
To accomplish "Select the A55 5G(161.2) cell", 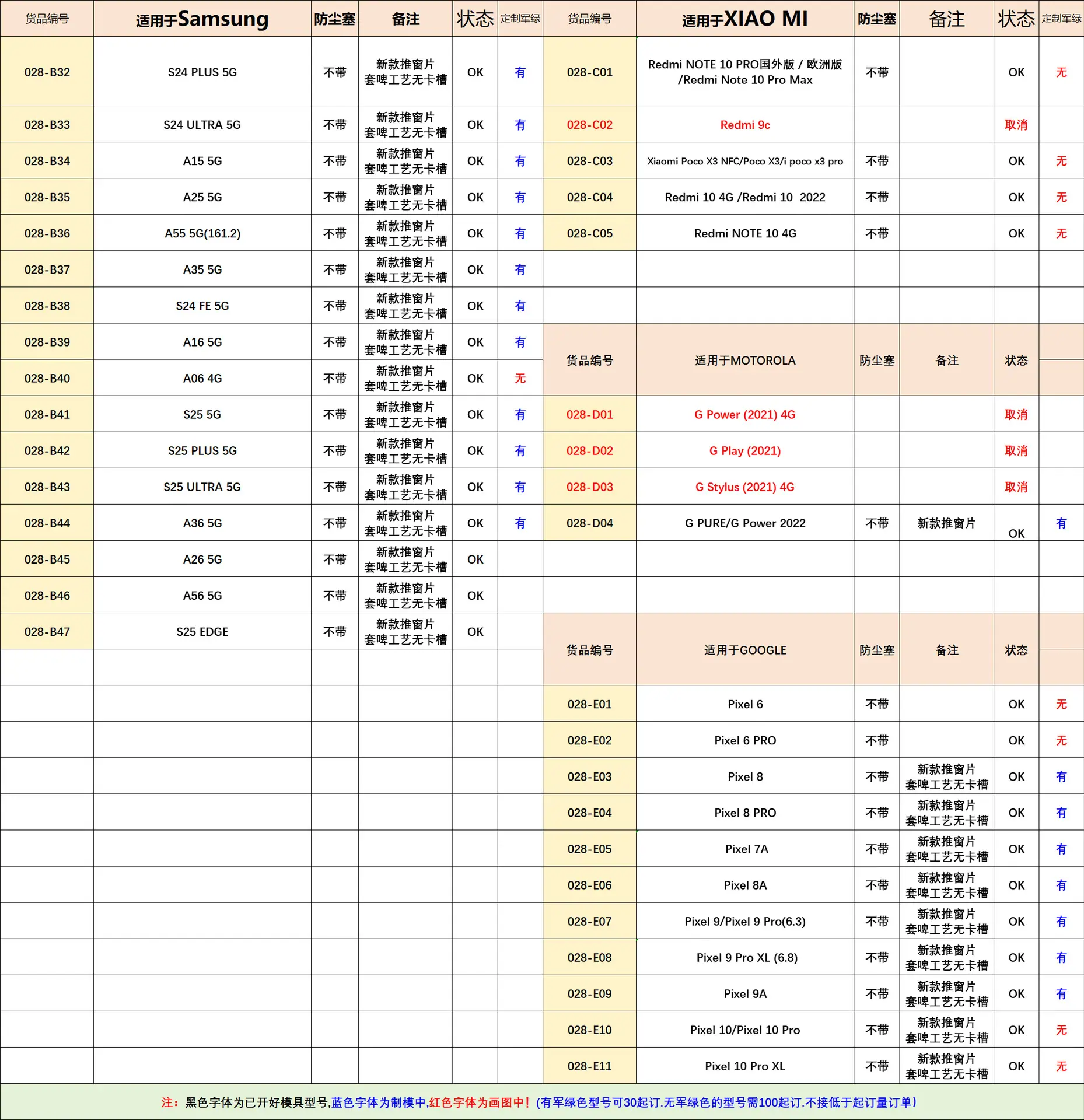I will (202, 233).
